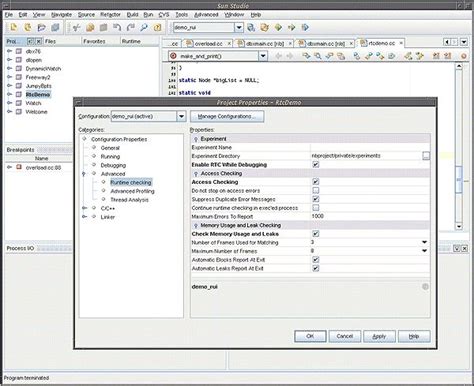Collapse the Memory Usage and Leak Checking section
Screen dimensions: 474x386
point(196,225)
